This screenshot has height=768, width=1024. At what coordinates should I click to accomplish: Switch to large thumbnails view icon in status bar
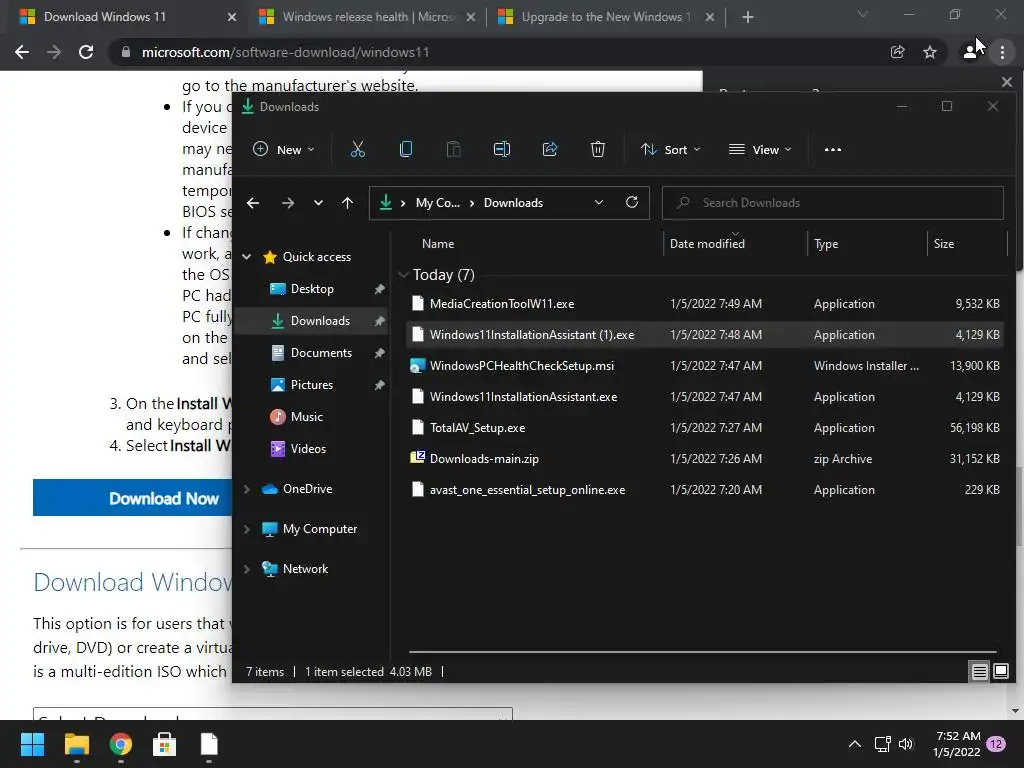coord(1000,671)
